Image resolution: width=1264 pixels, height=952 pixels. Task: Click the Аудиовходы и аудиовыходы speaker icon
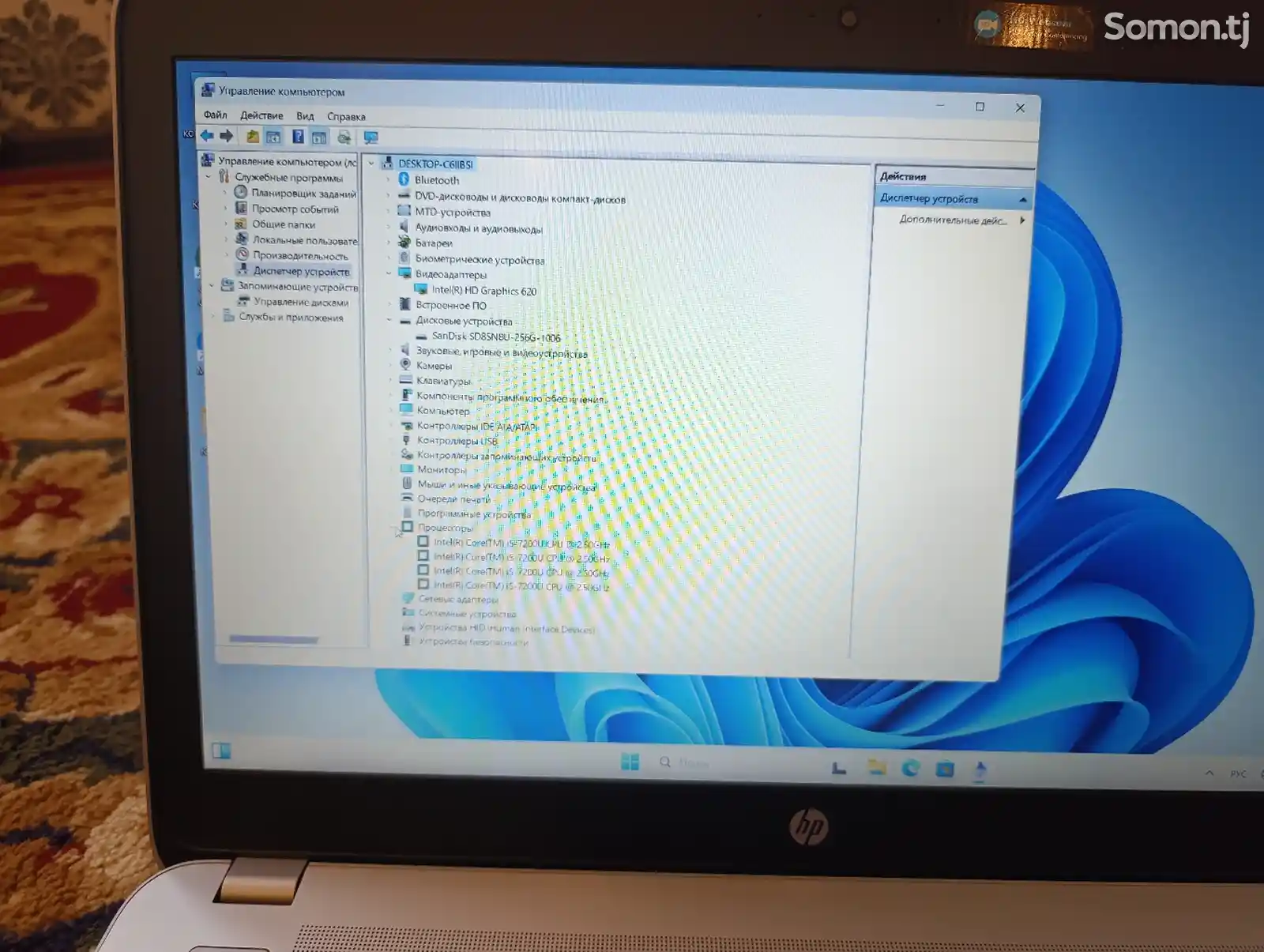point(404,227)
